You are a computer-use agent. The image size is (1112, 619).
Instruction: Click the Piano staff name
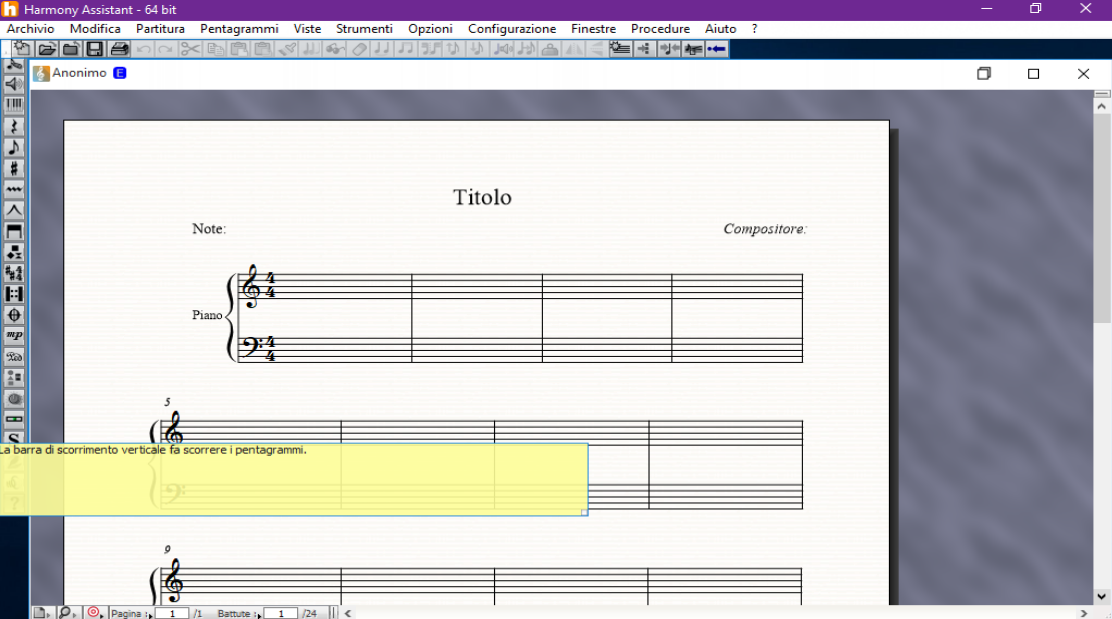point(207,315)
